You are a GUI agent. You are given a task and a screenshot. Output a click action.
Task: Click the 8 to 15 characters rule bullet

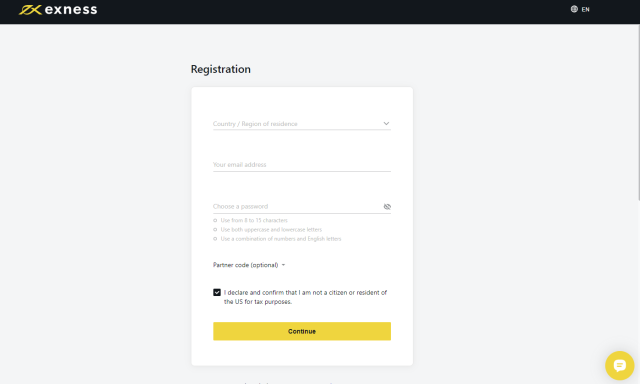click(215, 220)
